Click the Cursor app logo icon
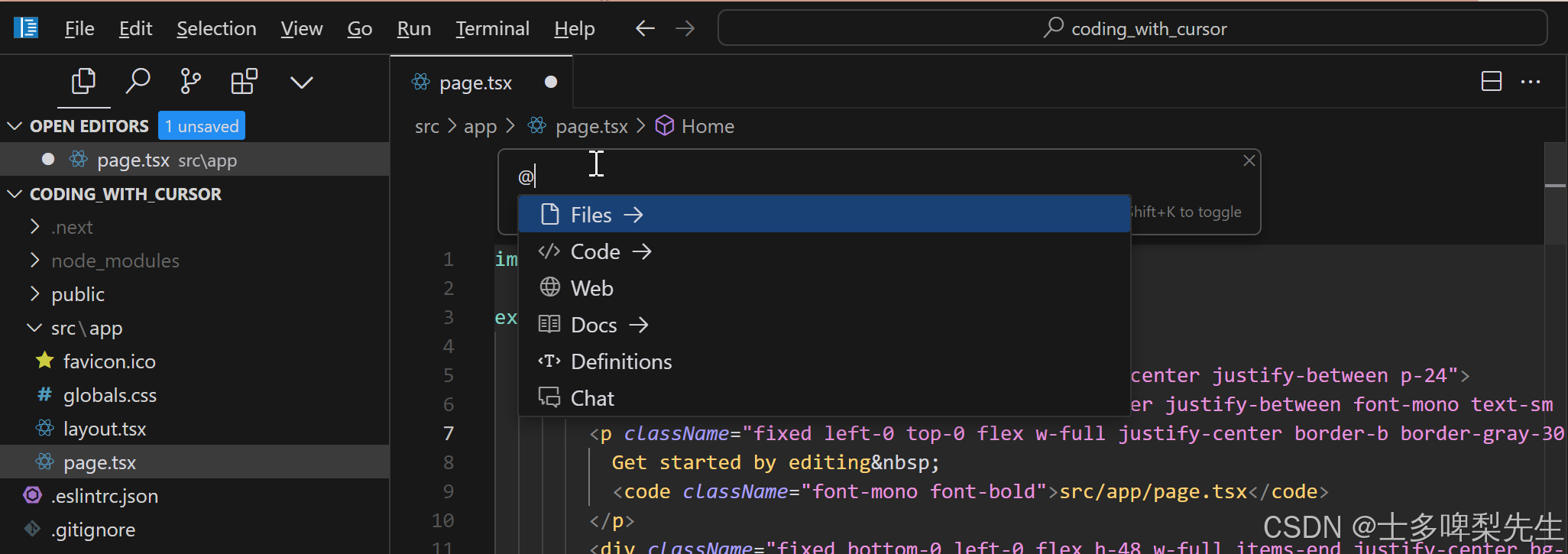The height and width of the screenshot is (554, 1568). (26, 28)
